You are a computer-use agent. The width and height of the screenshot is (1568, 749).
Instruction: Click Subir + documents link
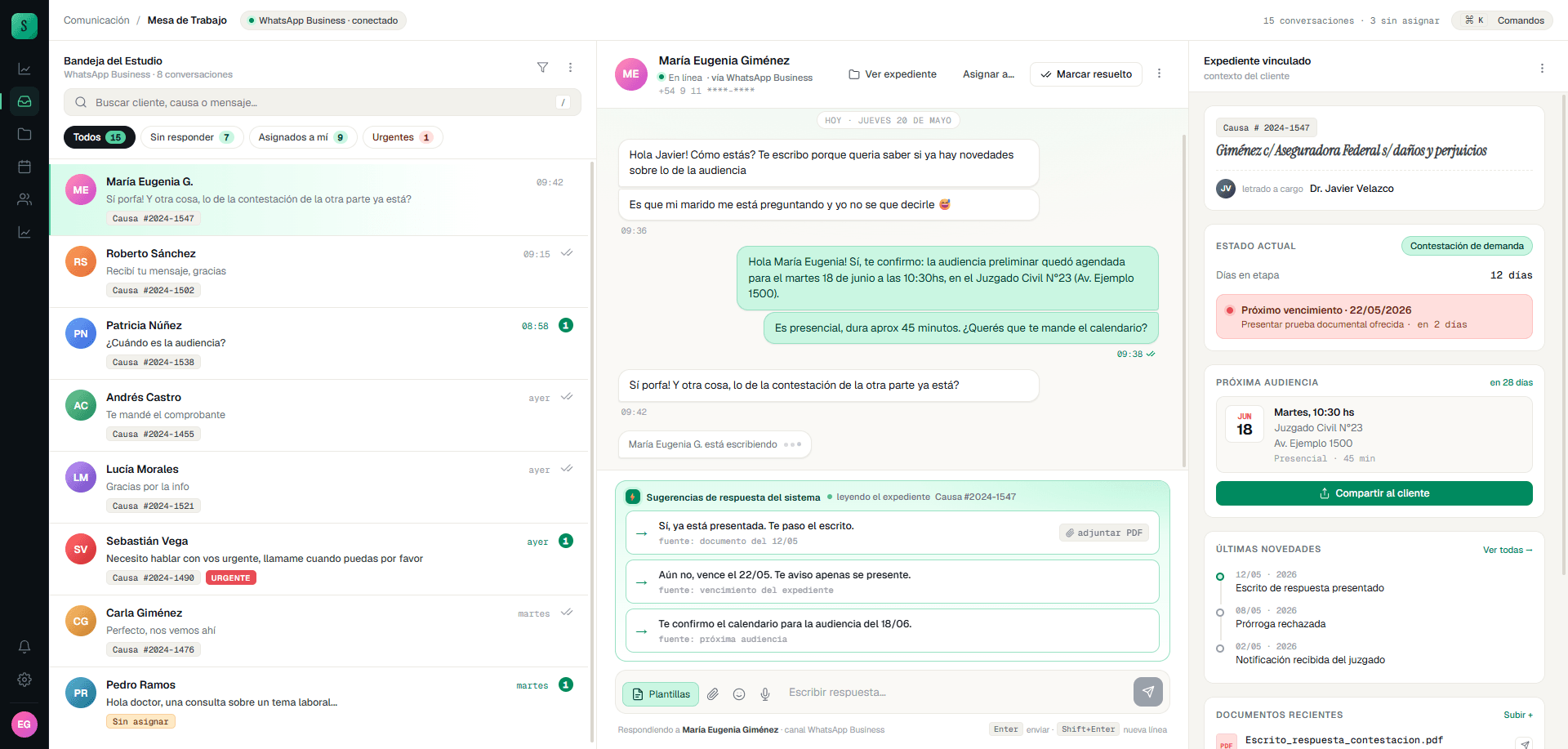click(x=1518, y=715)
